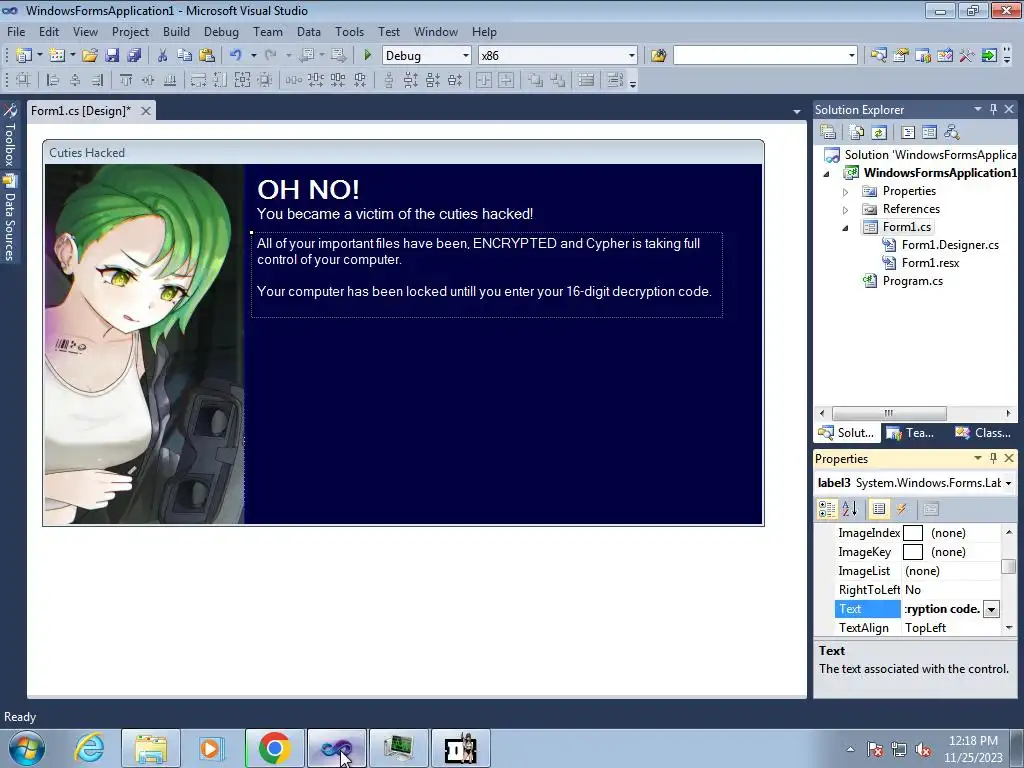Expand the Properties node in Solution Explorer

pyautogui.click(x=845, y=192)
